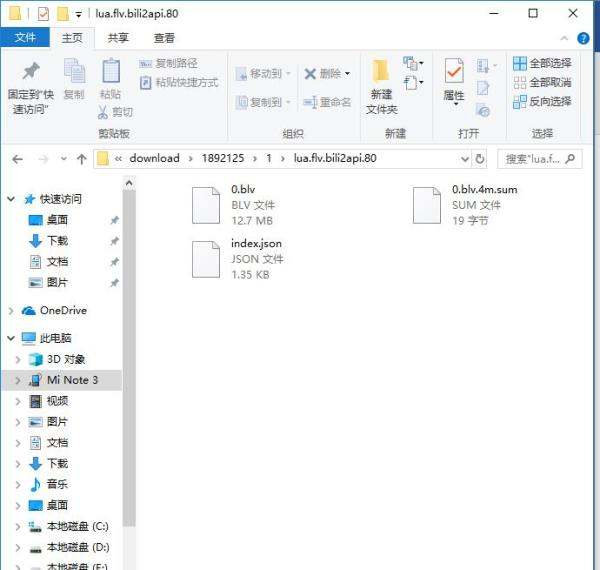The height and width of the screenshot is (570, 600).
Task: Open recent locations dropdown arrow
Action: (64, 159)
